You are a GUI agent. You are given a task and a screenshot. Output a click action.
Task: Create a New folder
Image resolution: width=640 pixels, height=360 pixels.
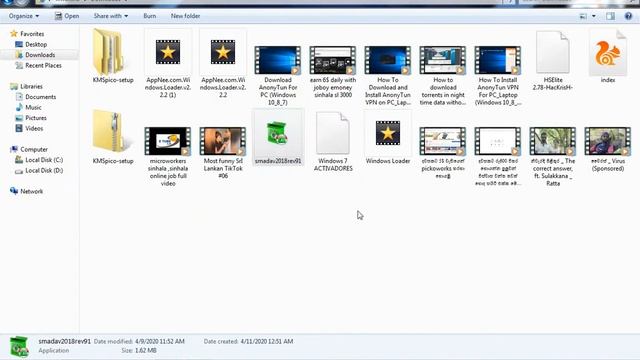coord(185,16)
